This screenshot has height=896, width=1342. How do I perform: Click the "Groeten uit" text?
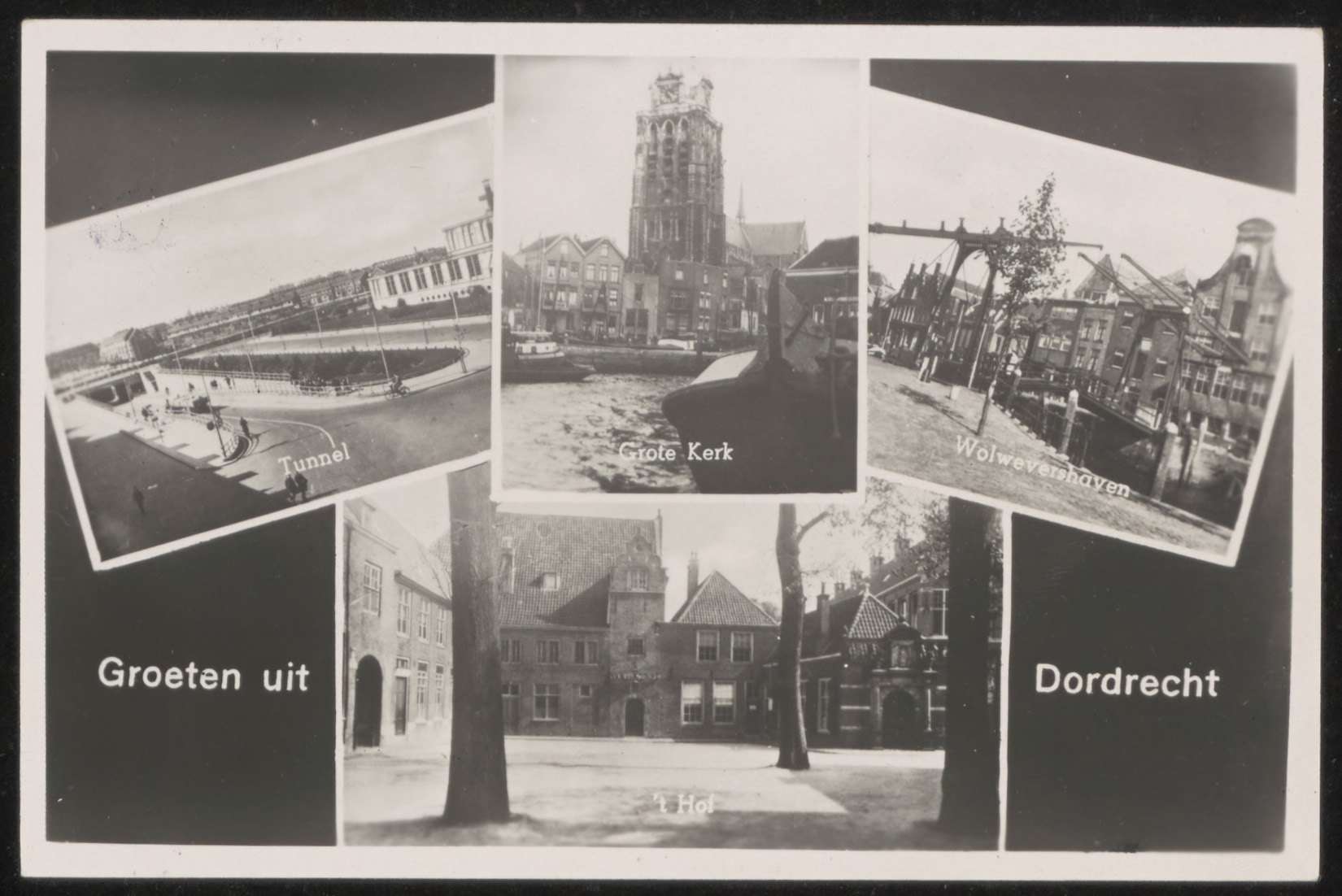[x=203, y=675]
